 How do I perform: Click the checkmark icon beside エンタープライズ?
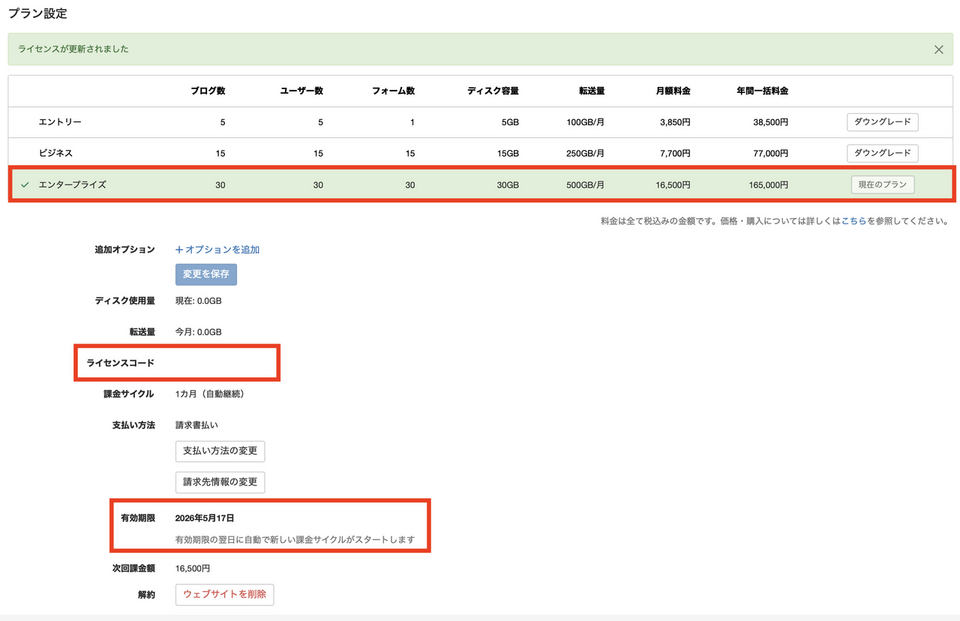[25, 185]
